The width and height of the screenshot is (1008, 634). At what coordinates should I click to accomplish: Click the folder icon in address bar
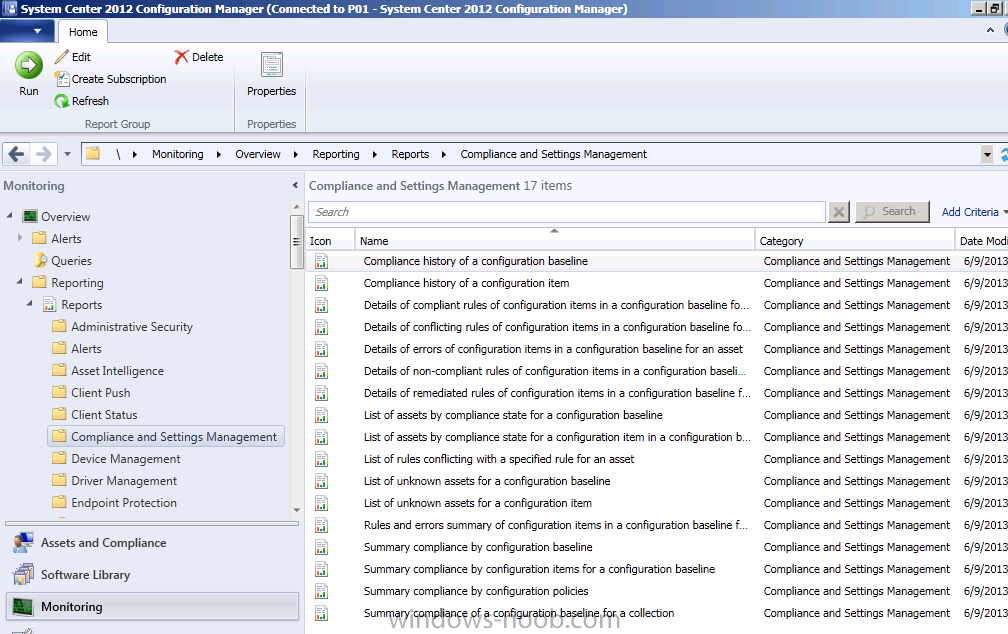(93, 154)
